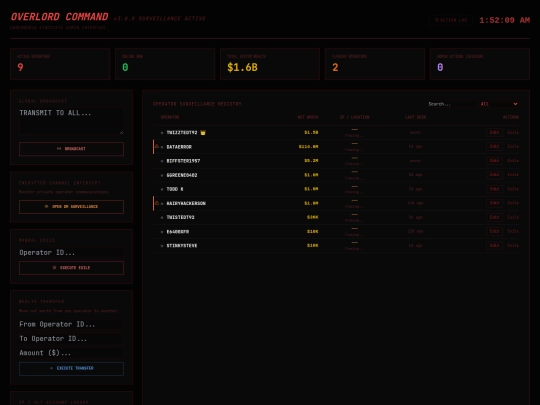Click BIFFSTER1957's net worth value

pyautogui.click(x=311, y=161)
